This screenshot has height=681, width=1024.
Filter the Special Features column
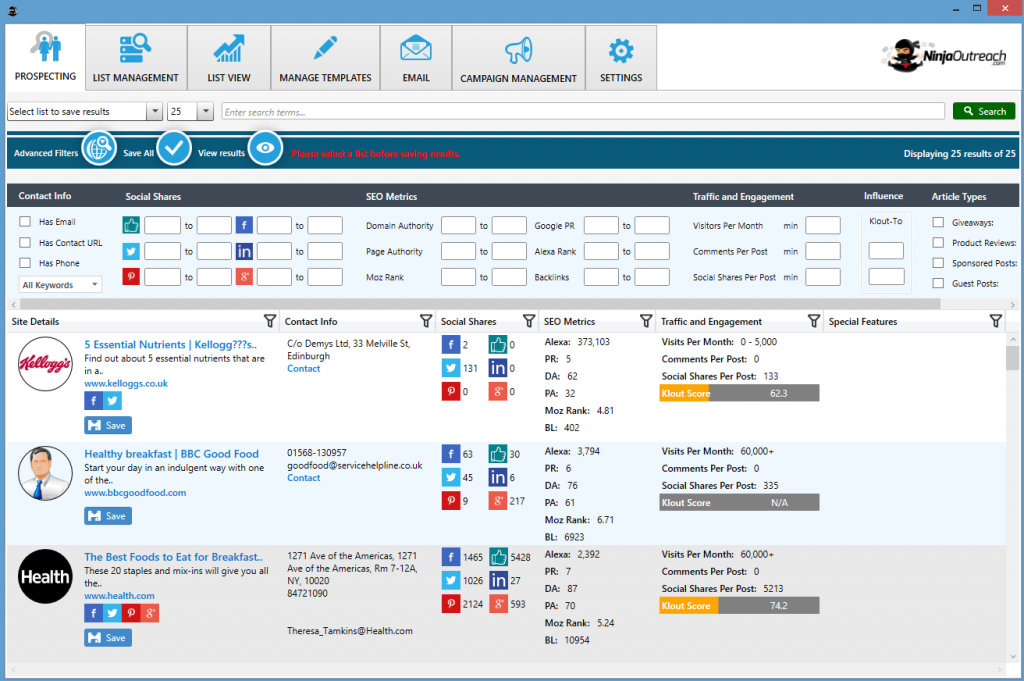coord(995,321)
